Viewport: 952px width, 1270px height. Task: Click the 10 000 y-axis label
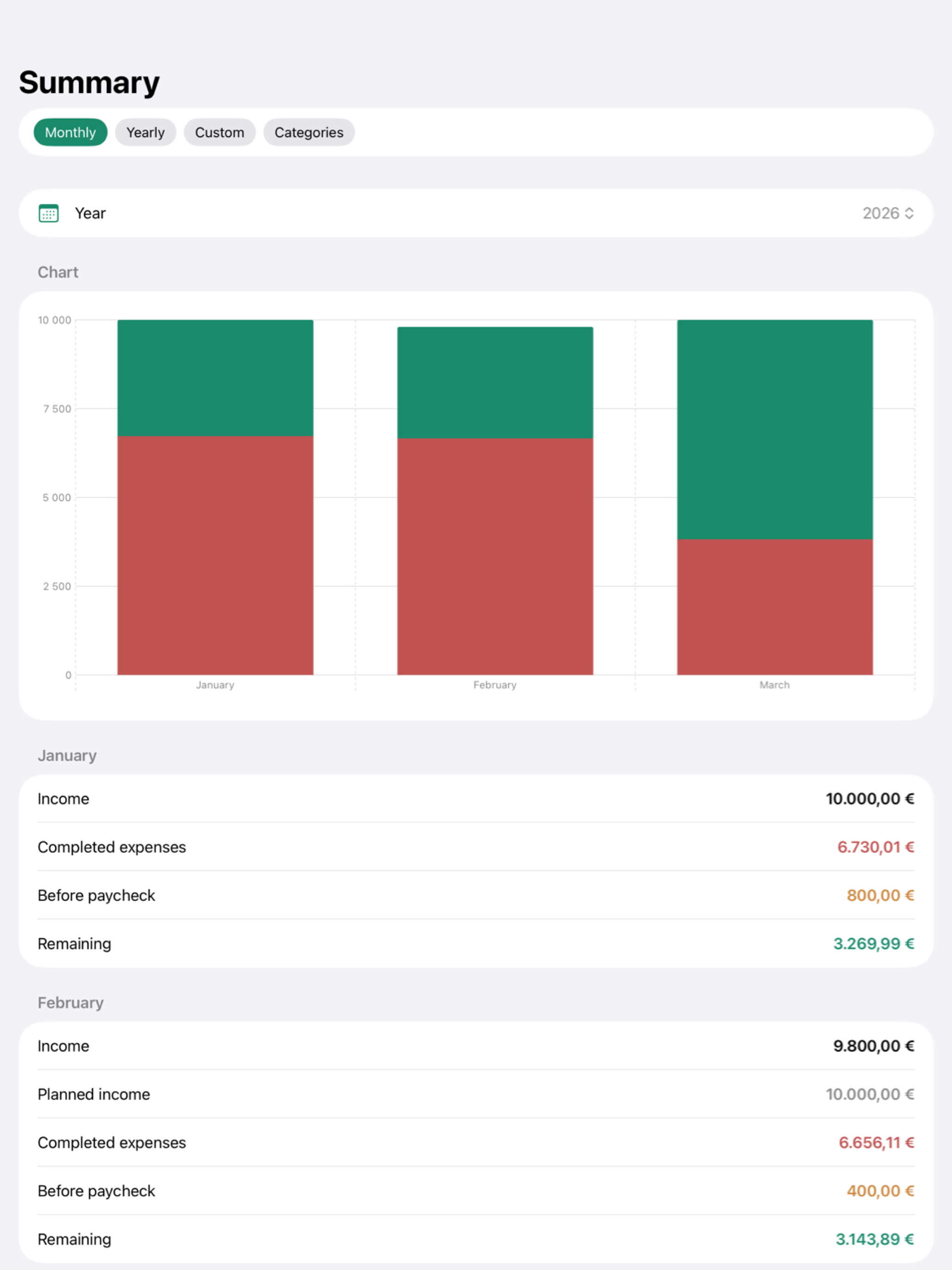click(54, 320)
